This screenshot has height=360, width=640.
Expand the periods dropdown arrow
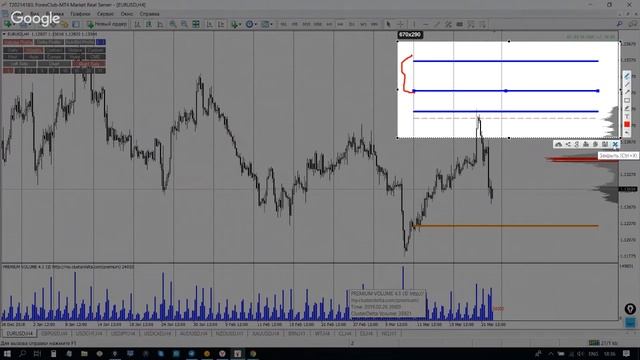click(x=256, y=24)
